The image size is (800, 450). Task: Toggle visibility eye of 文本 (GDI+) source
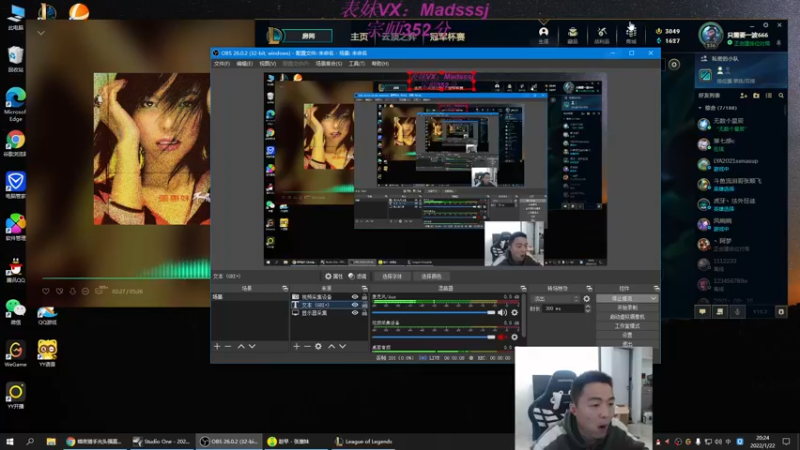point(355,305)
